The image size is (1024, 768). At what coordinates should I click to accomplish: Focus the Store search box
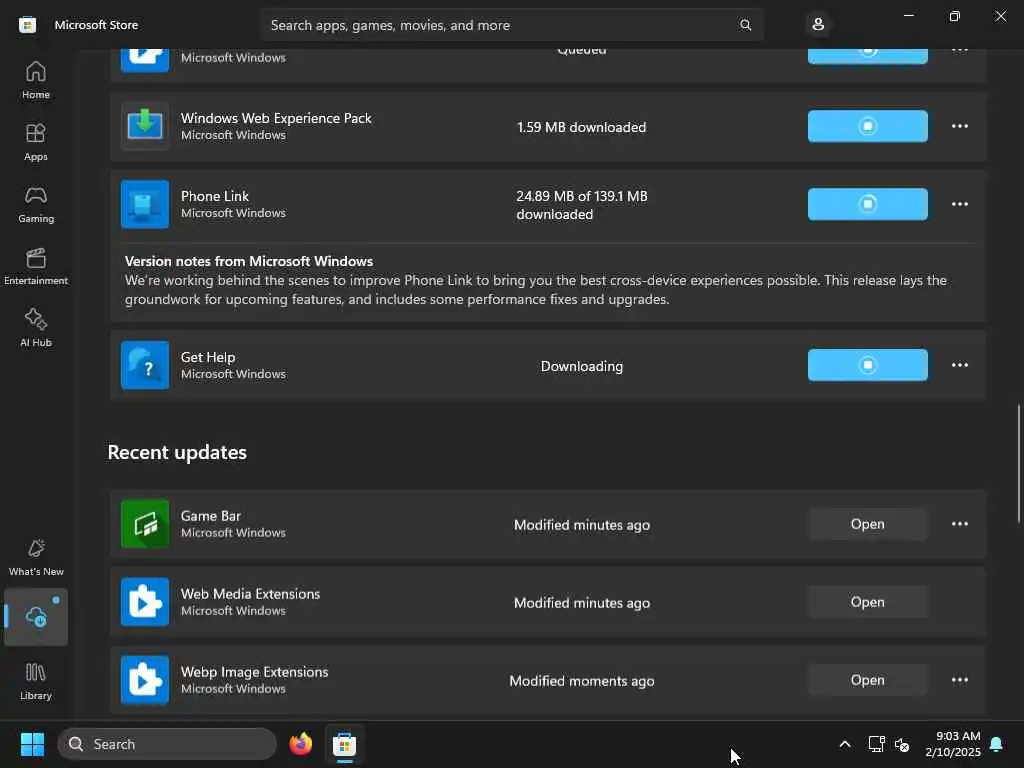pyautogui.click(x=511, y=25)
